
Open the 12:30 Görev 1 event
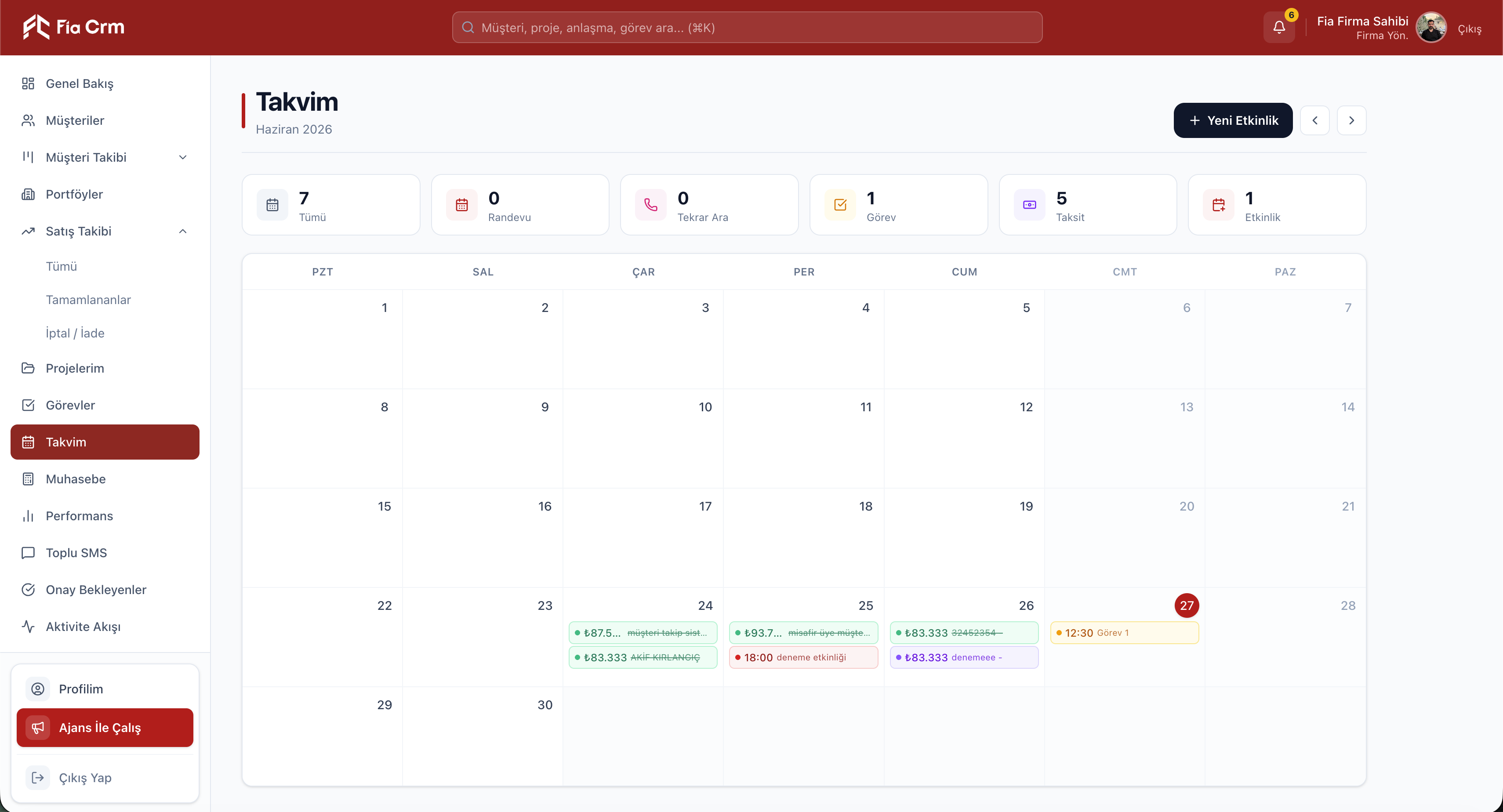1124,633
